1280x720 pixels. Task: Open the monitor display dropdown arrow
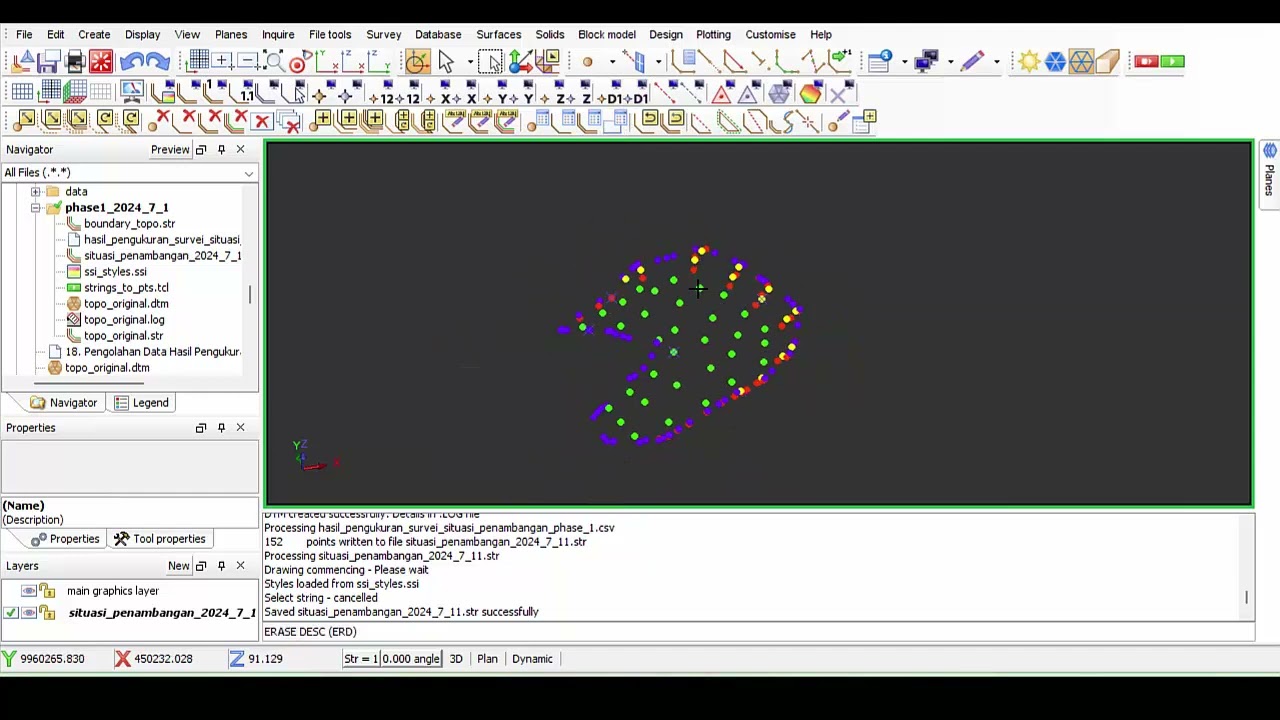[951, 62]
